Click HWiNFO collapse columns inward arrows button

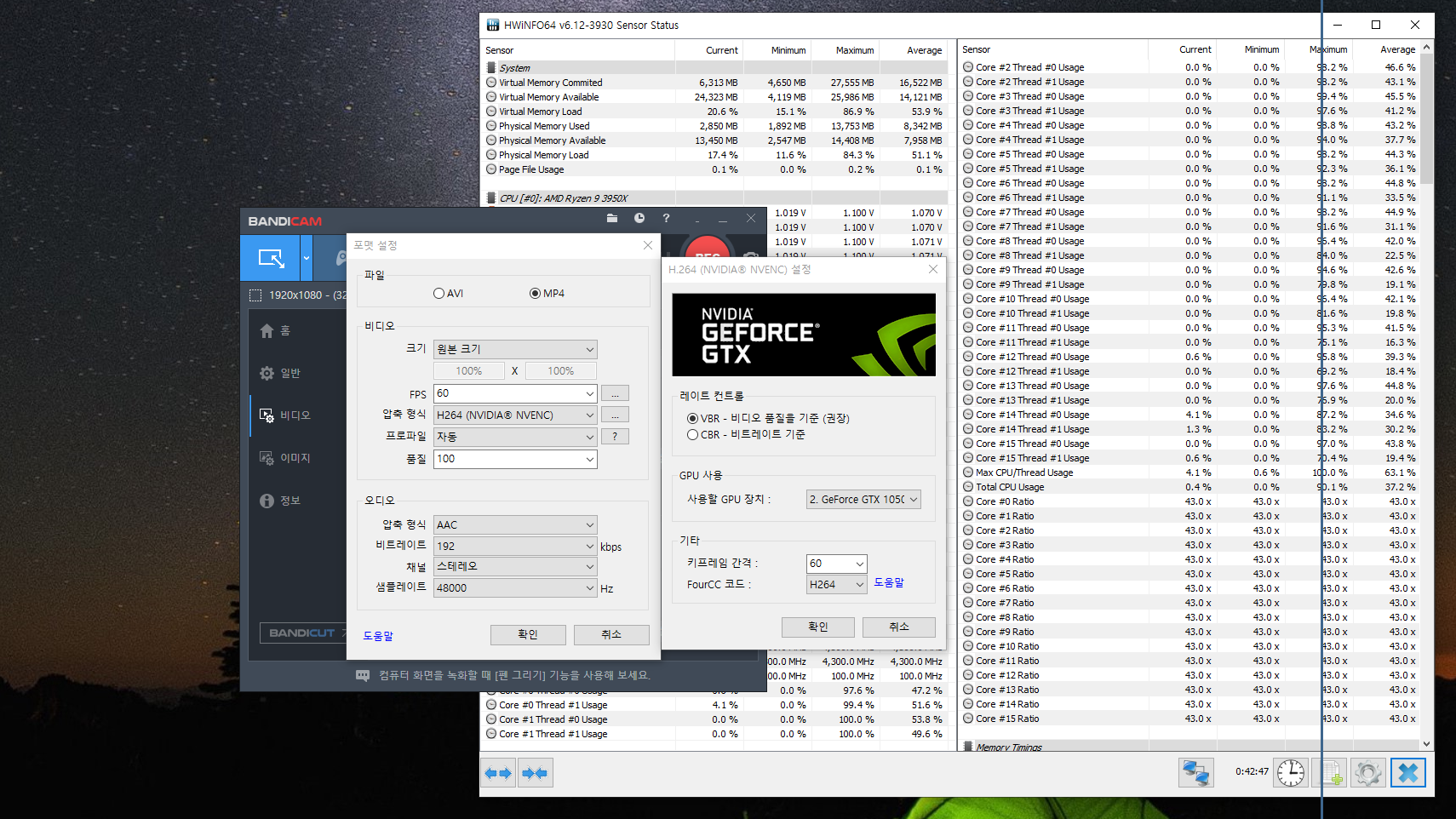coord(536,773)
